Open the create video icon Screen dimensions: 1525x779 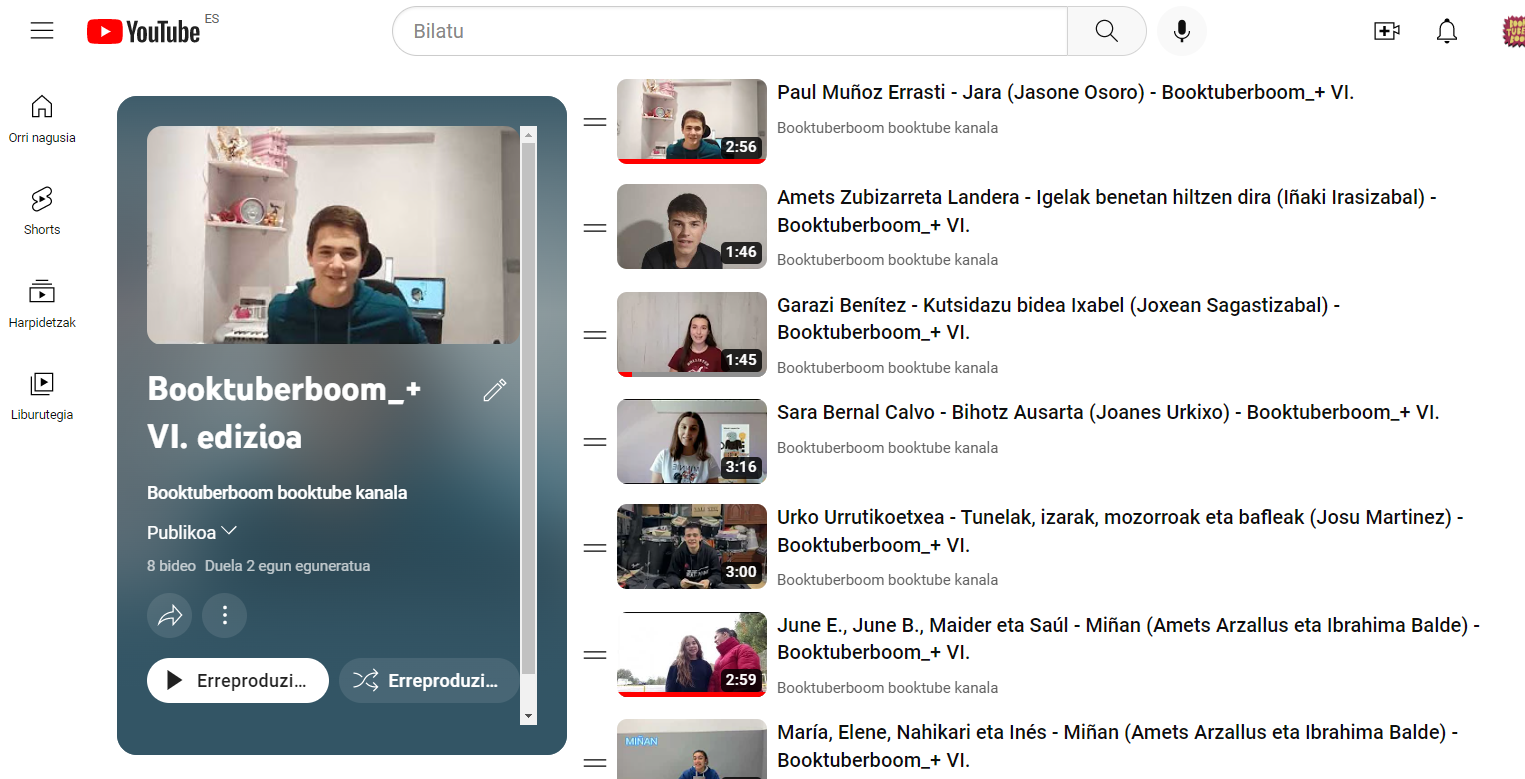coord(1387,31)
